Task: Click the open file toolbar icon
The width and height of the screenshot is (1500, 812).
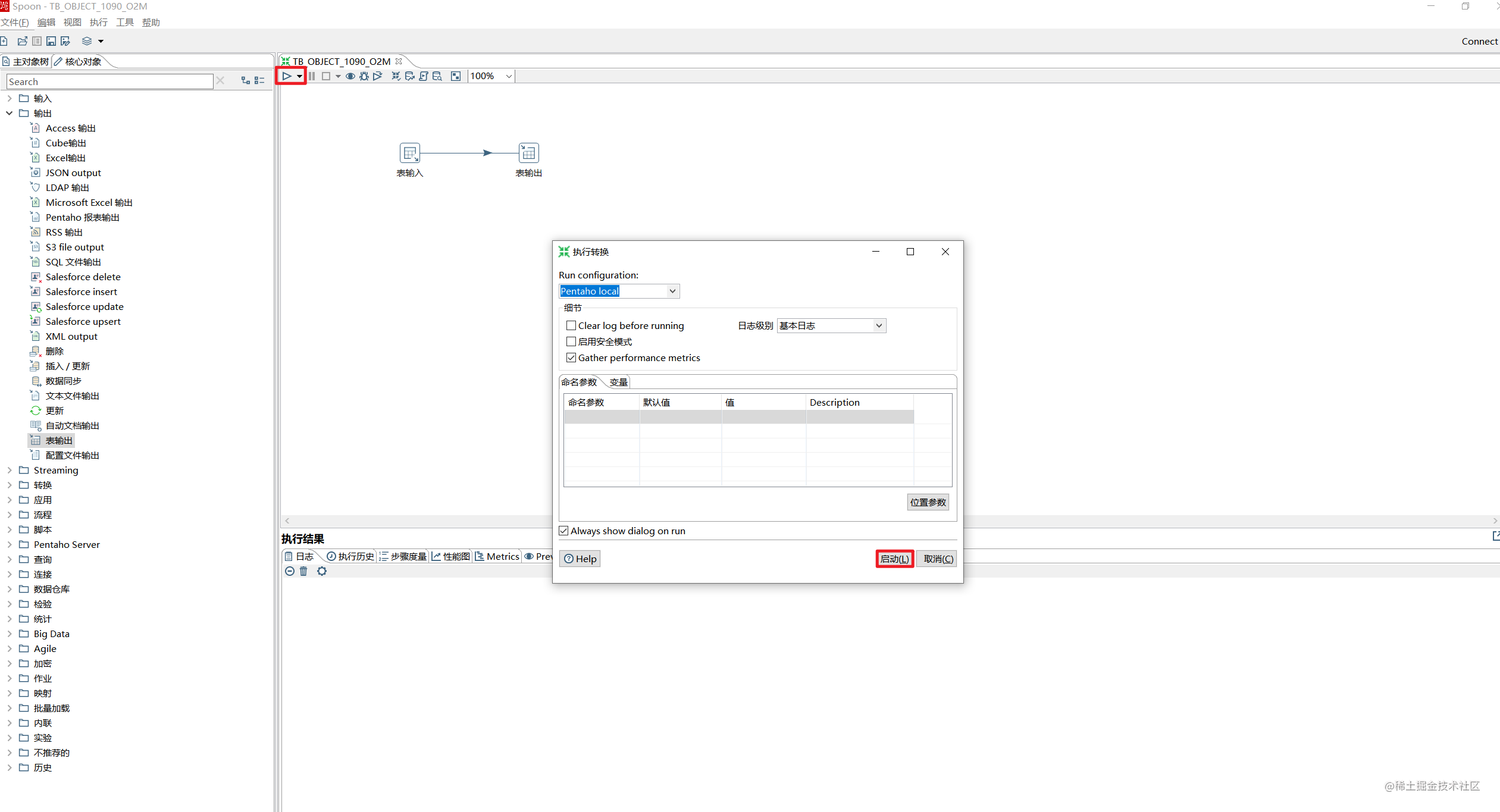Action: (23, 41)
